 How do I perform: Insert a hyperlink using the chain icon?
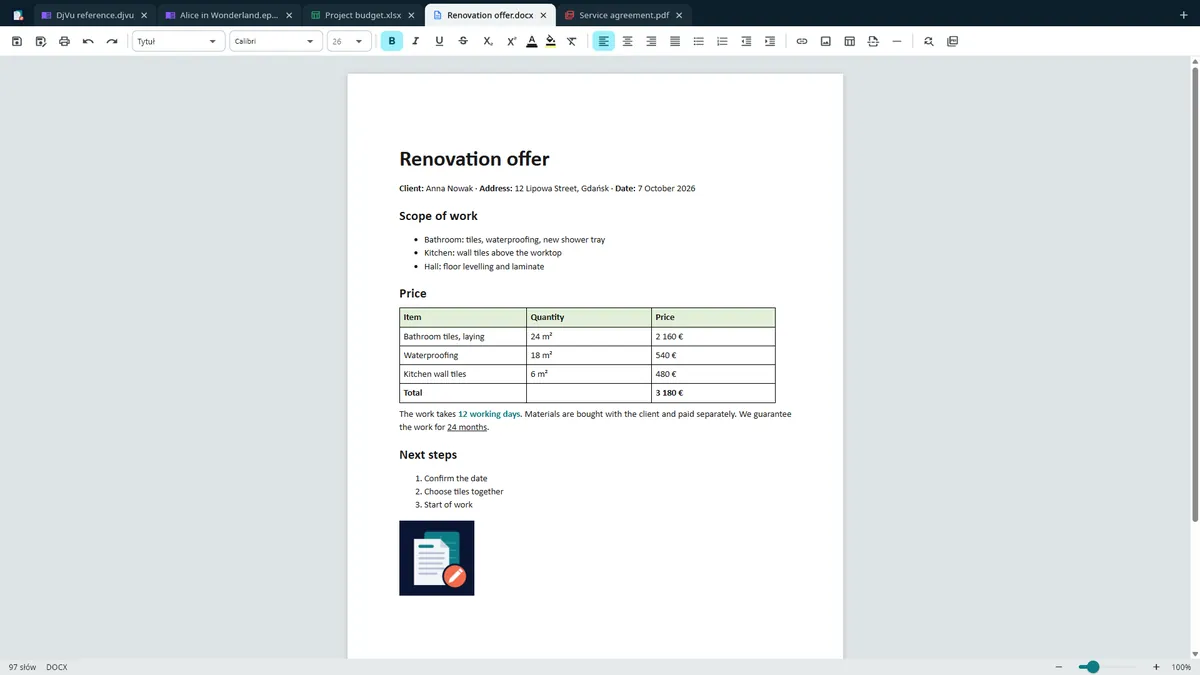click(x=802, y=41)
